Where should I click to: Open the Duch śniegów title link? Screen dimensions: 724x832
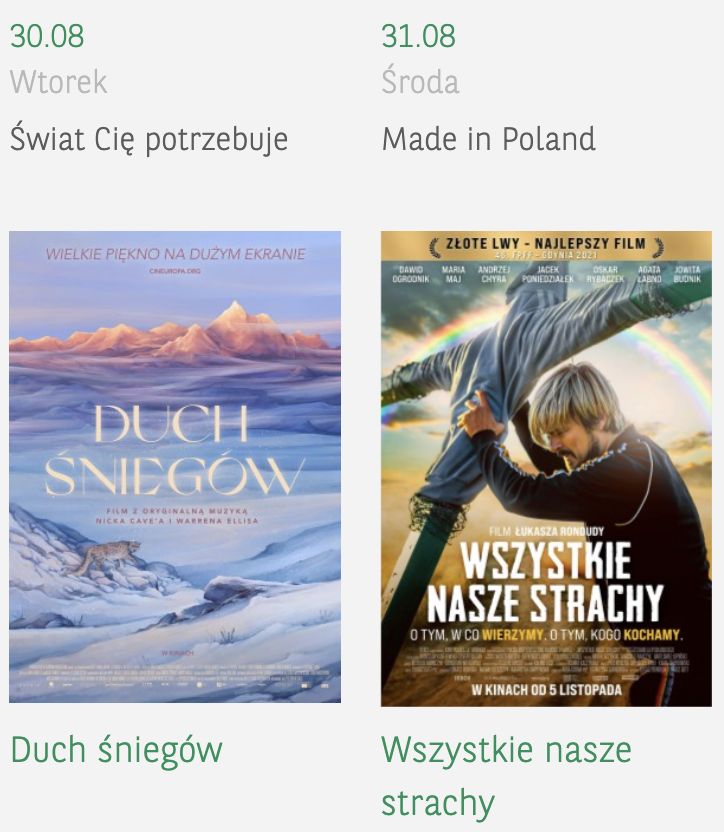coord(116,750)
